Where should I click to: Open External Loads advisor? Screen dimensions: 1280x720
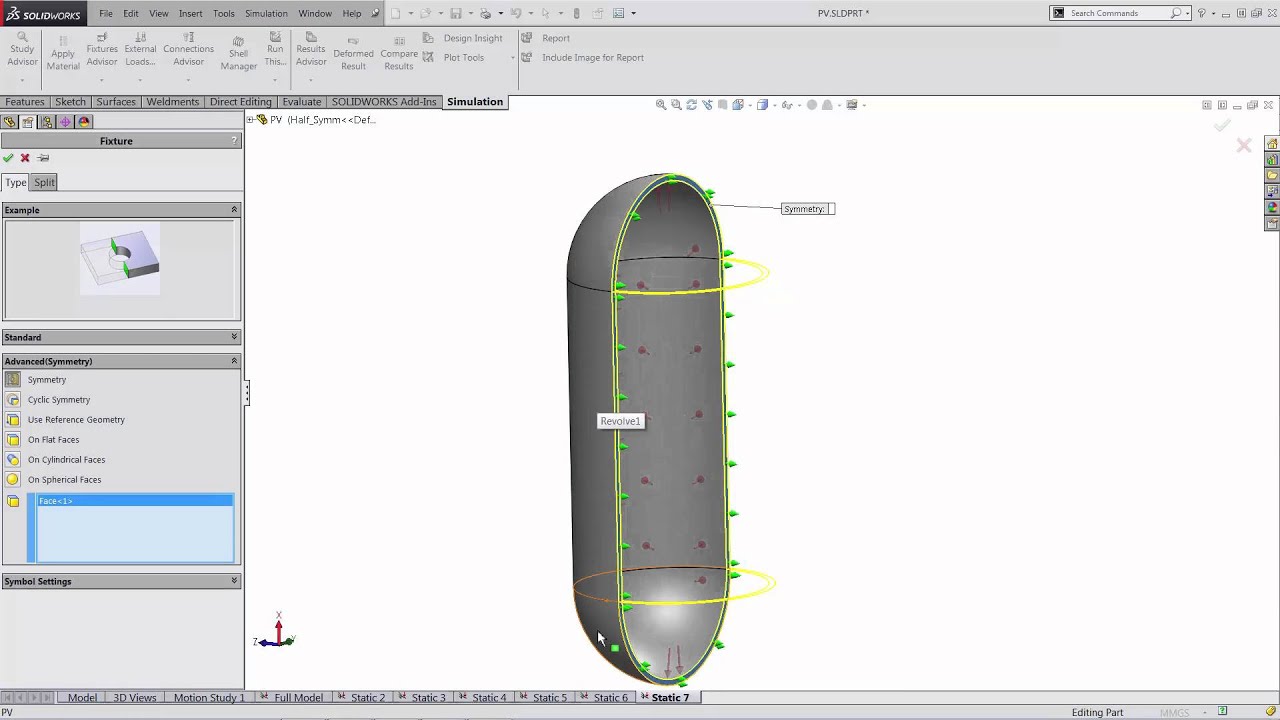(x=140, y=49)
